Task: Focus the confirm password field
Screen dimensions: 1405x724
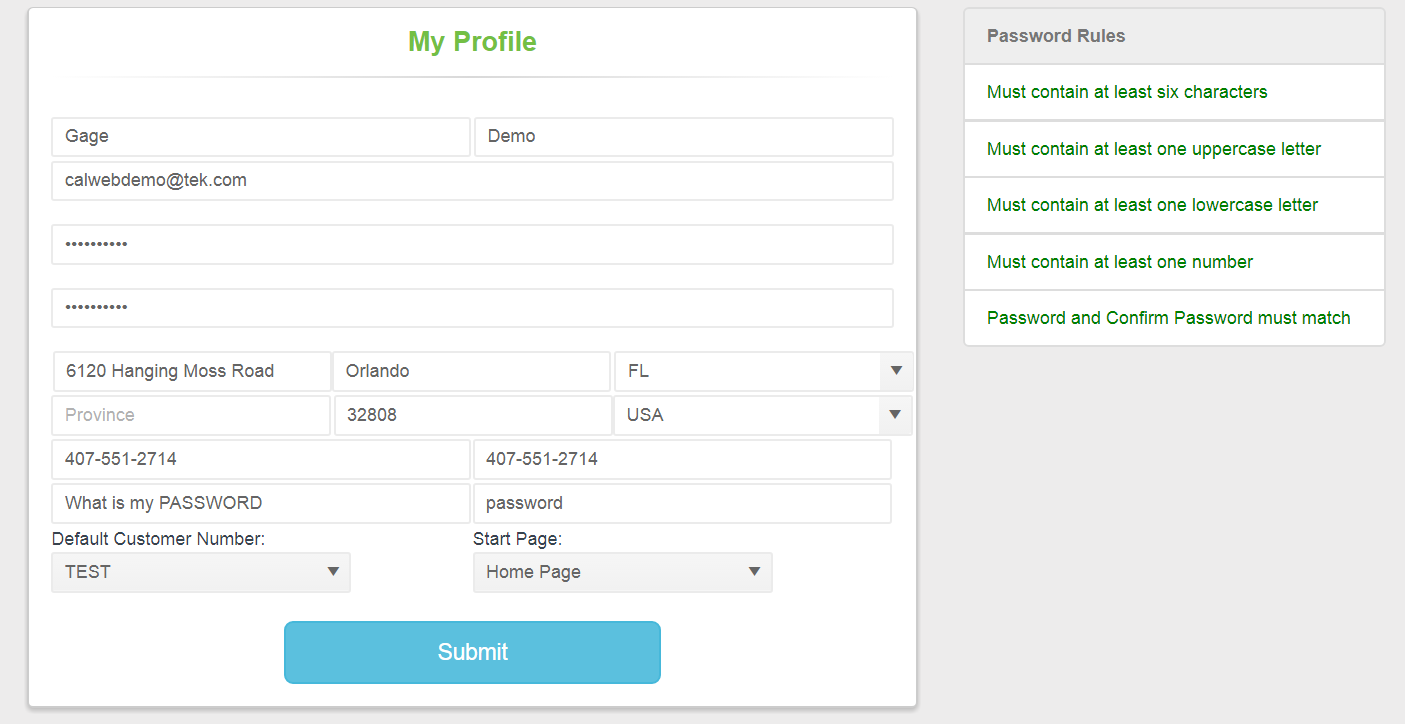Action: 472,308
